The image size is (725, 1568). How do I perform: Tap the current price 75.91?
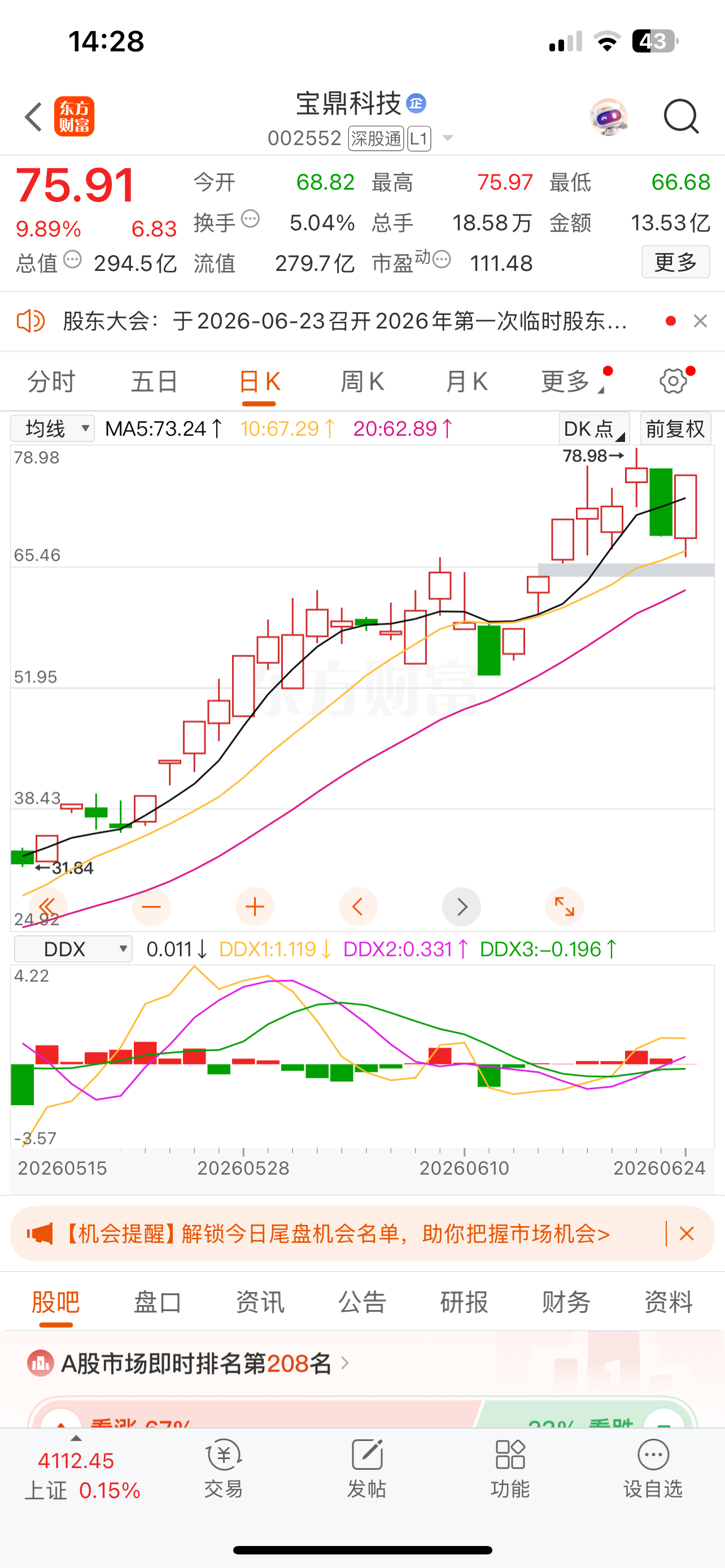tap(75, 185)
